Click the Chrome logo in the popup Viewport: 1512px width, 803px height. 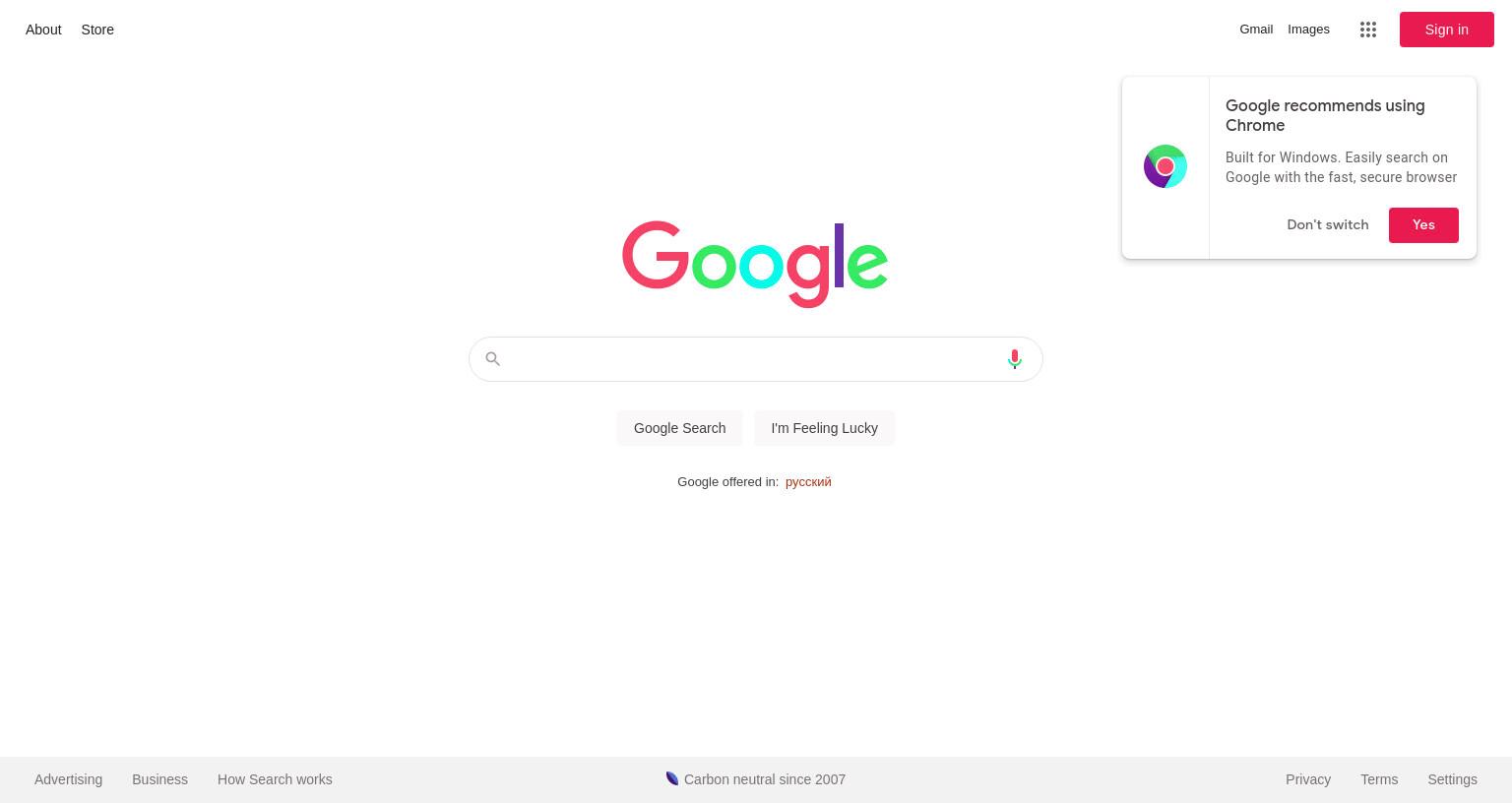click(1165, 166)
